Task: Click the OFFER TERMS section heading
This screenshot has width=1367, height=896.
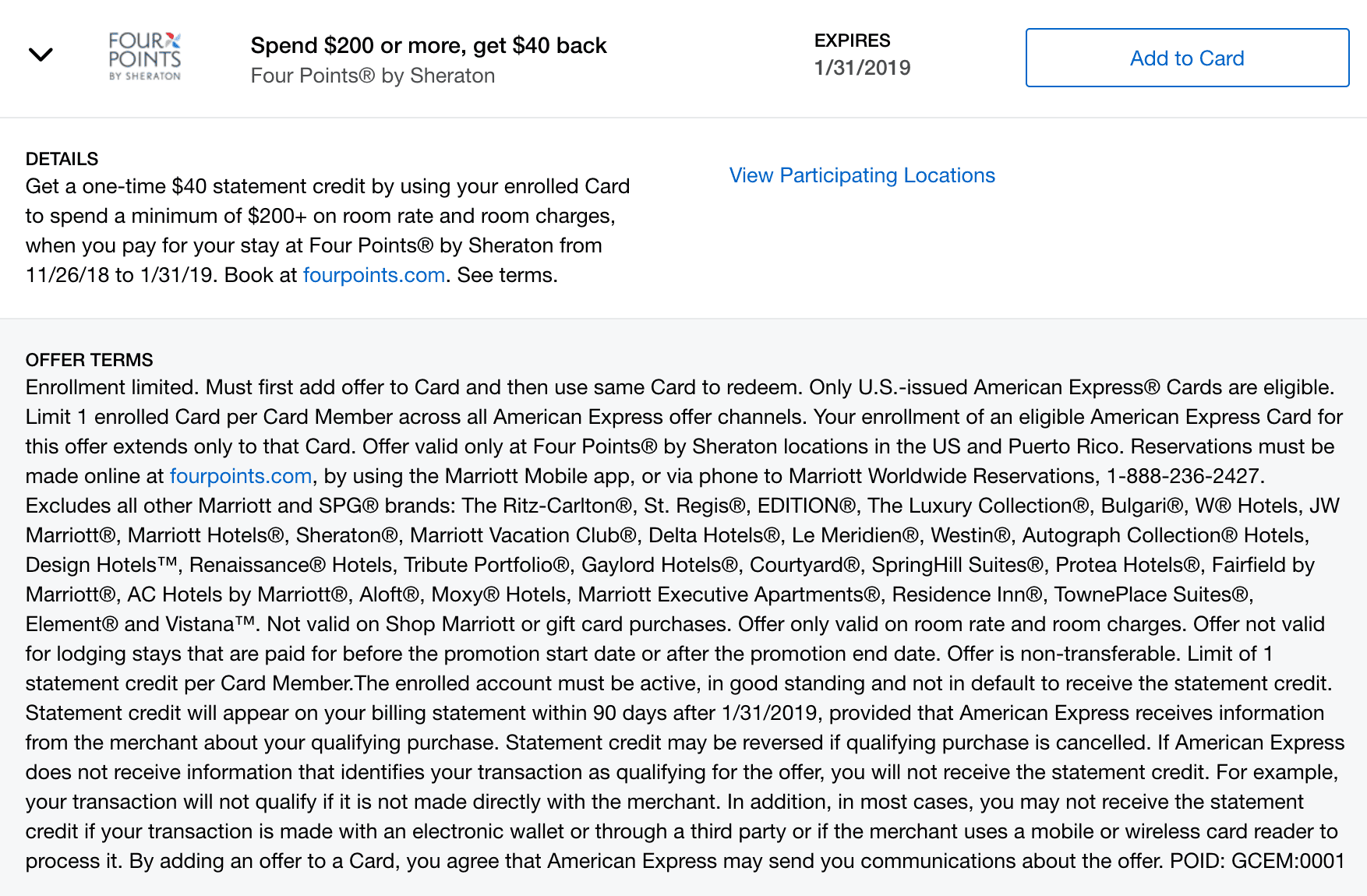Action: pos(89,360)
